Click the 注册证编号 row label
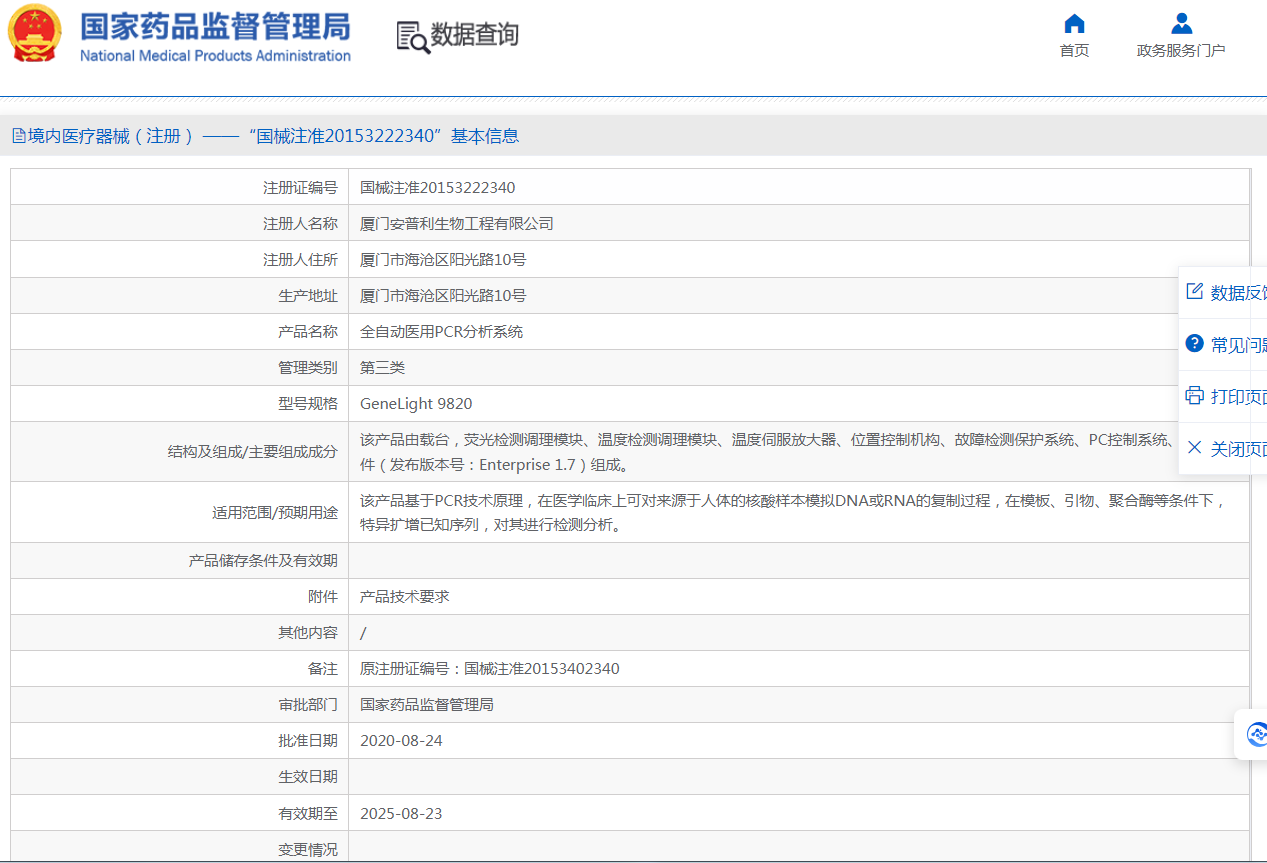This screenshot has height=863, width=1267. pyautogui.click(x=300, y=188)
